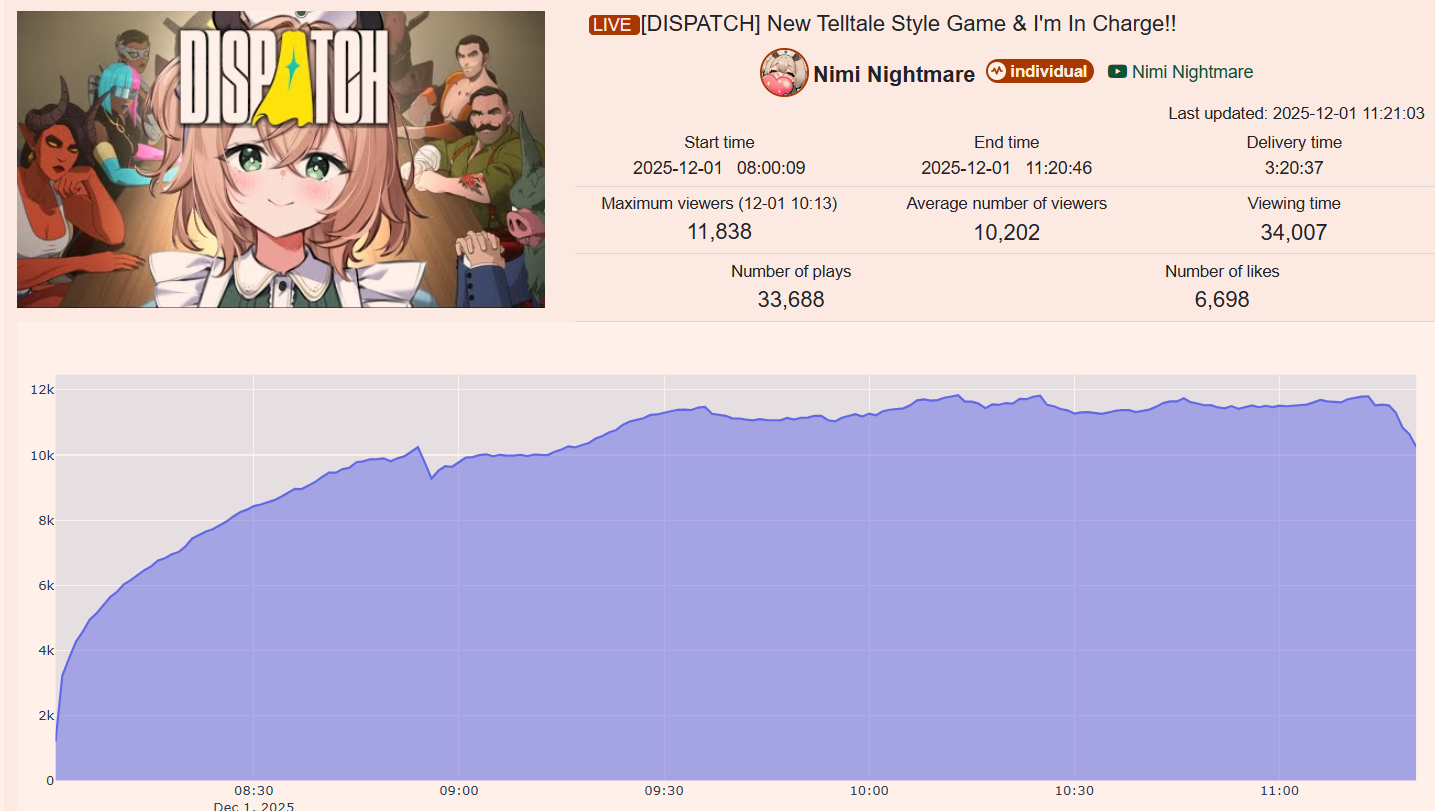Select the Last updated timestamp text

pos(1296,114)
